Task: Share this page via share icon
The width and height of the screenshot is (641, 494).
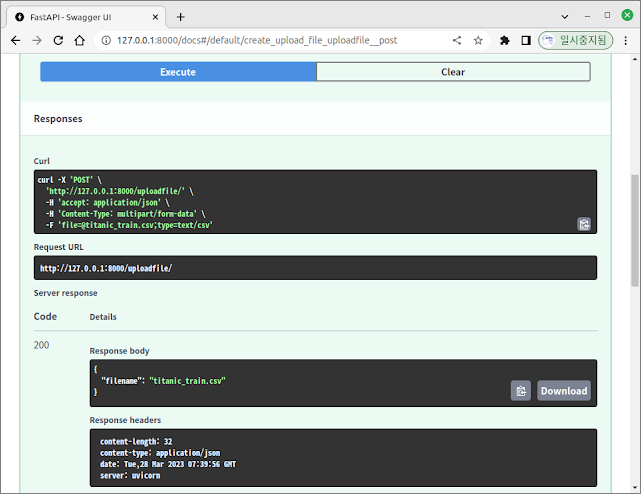Action: (x=457, y=40)
